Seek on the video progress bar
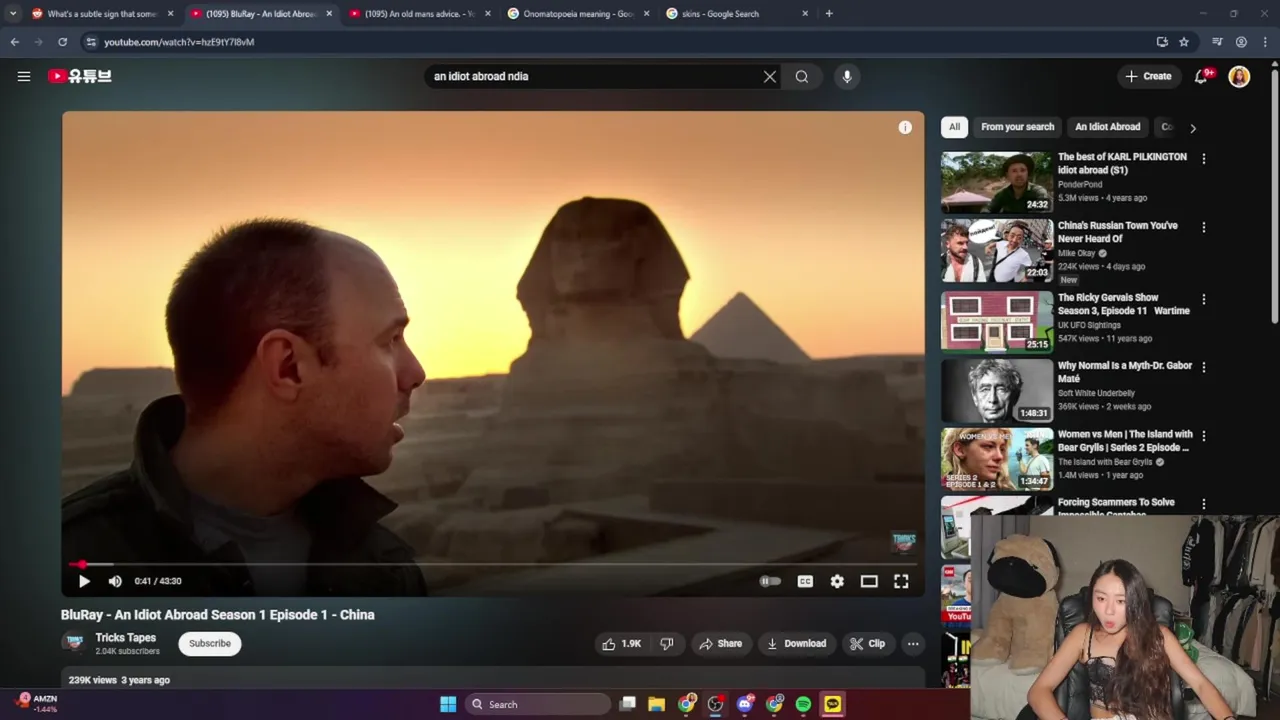Viewport: 1280px width, 720px height. coord(493,564)
